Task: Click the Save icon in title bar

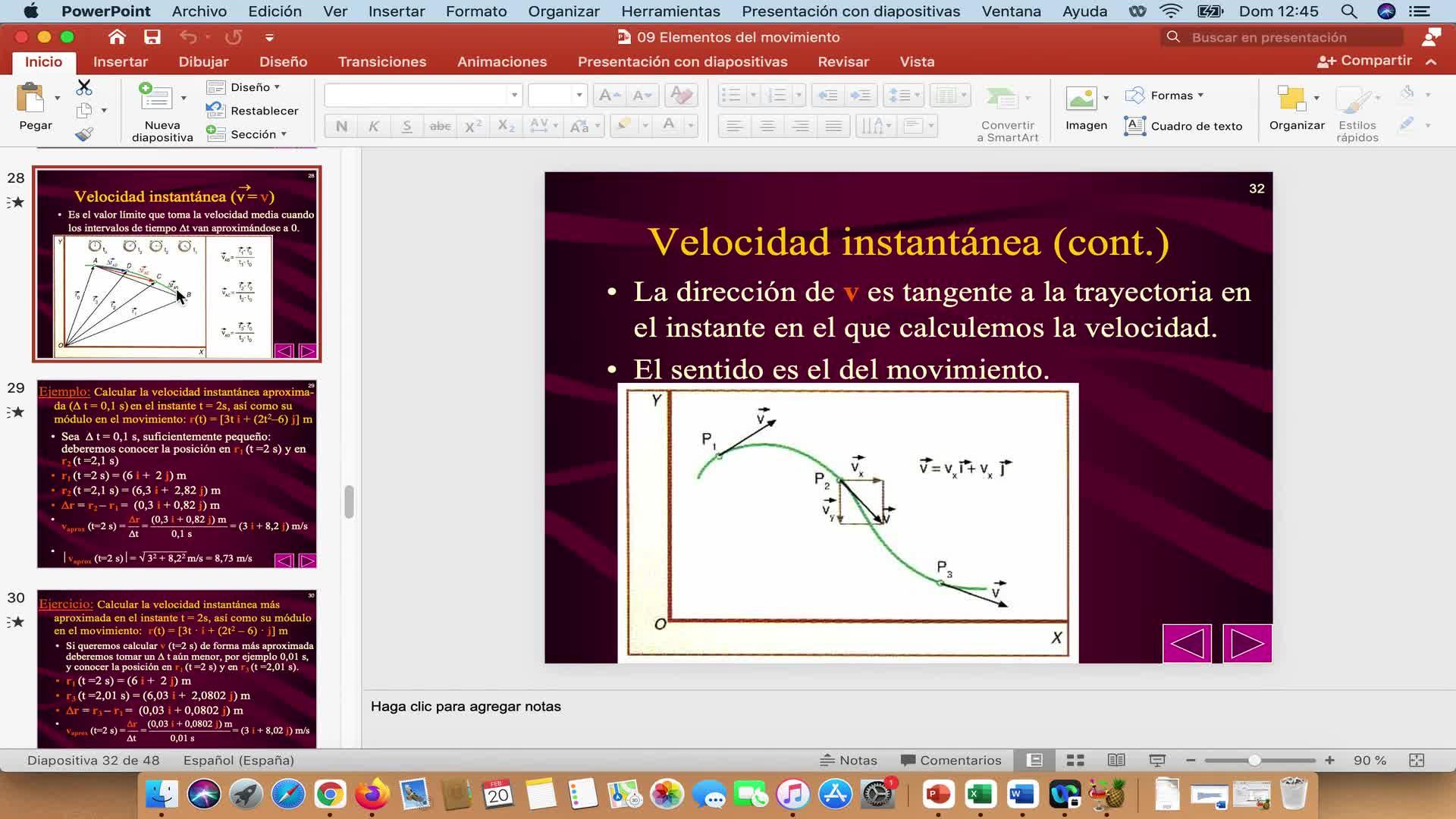Action: (x=152, y=37)
